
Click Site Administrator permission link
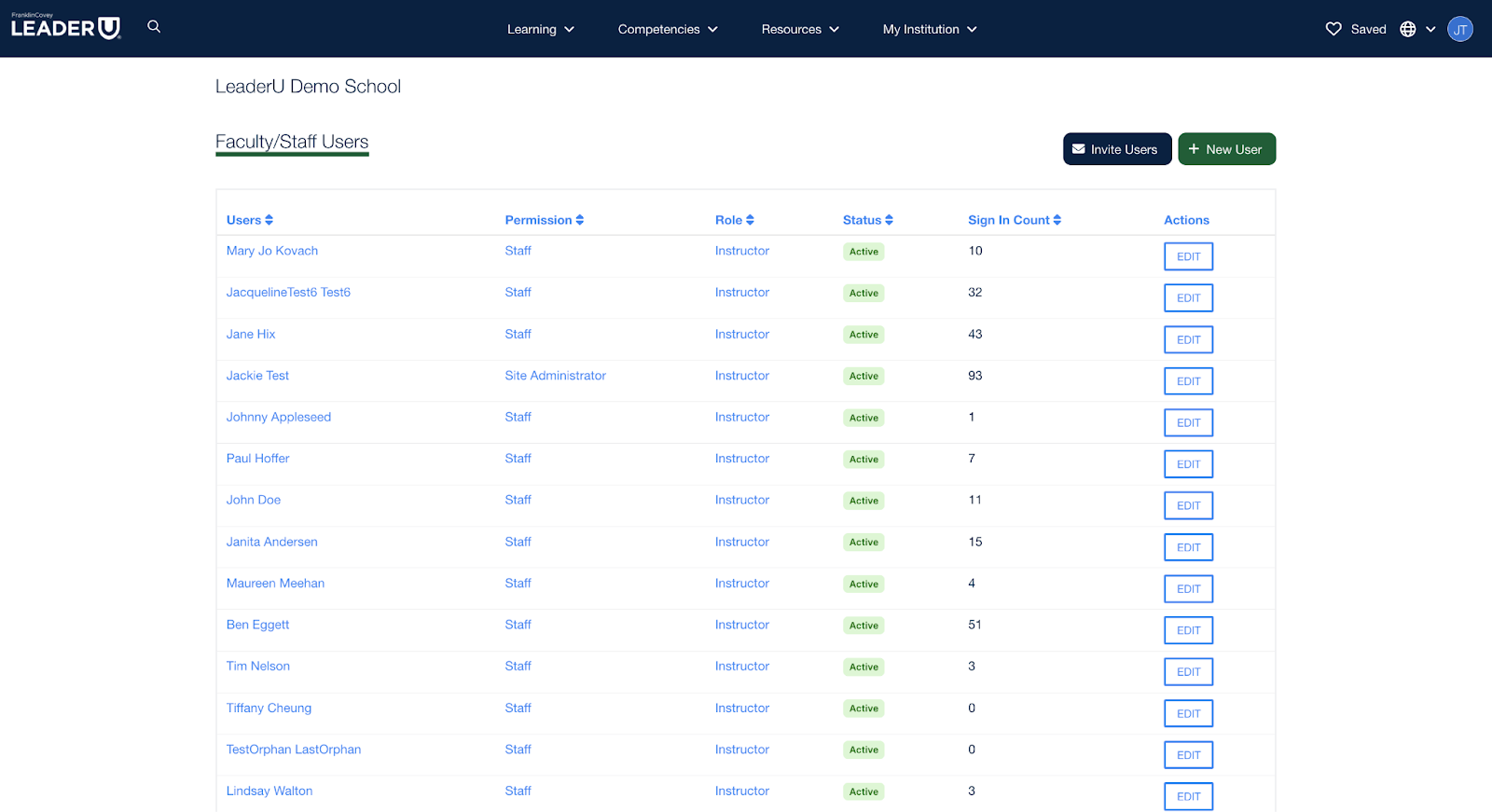point(555,376)
